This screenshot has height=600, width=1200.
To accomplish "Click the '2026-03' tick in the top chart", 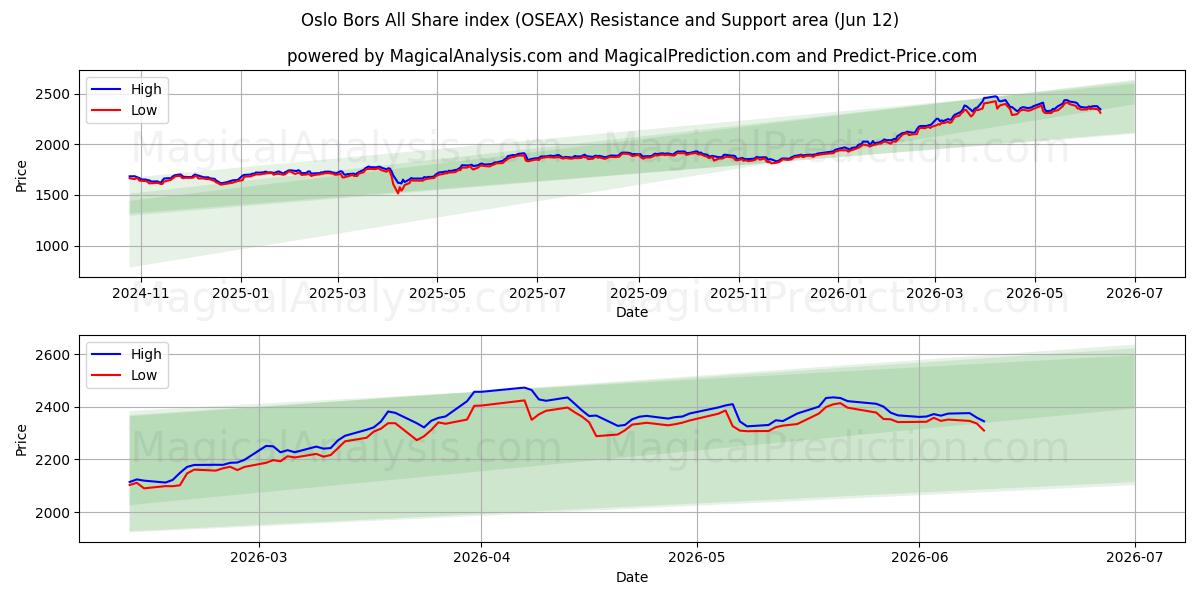I will point(935,293).
